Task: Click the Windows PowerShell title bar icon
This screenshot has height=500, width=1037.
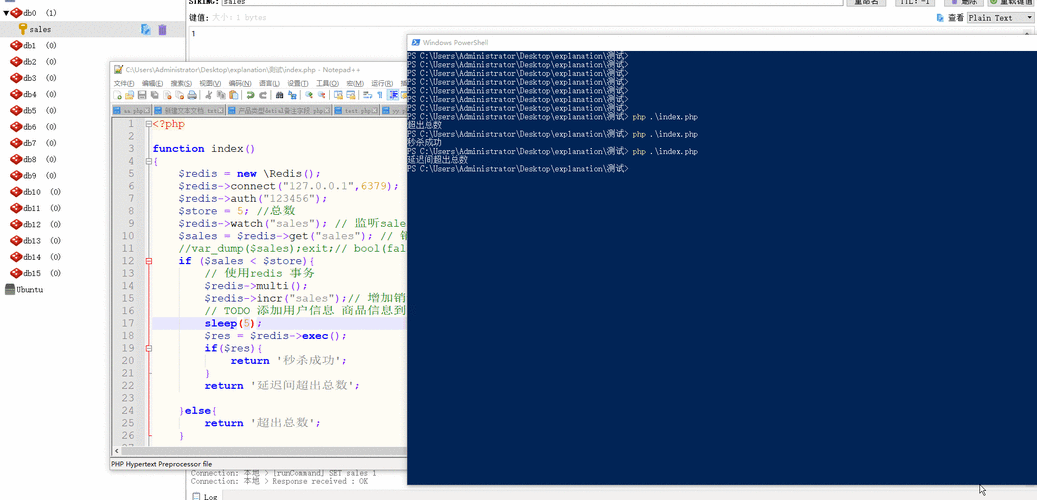Action: coord(416,42)
